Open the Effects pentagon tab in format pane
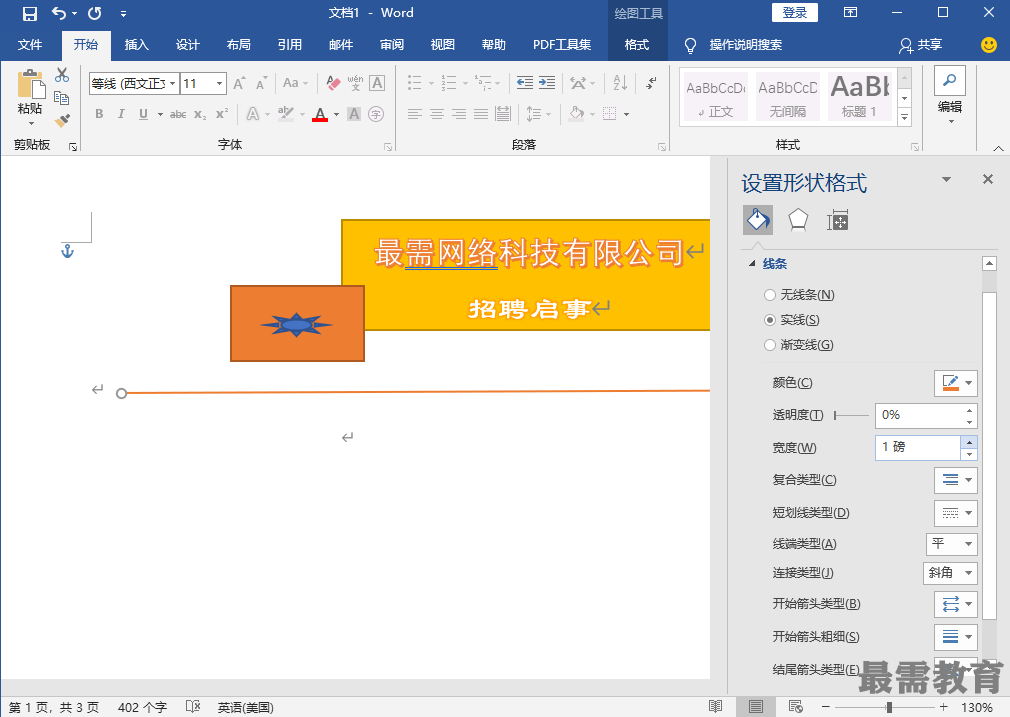This screenshot has height=717, width=1010. (798, 220)
